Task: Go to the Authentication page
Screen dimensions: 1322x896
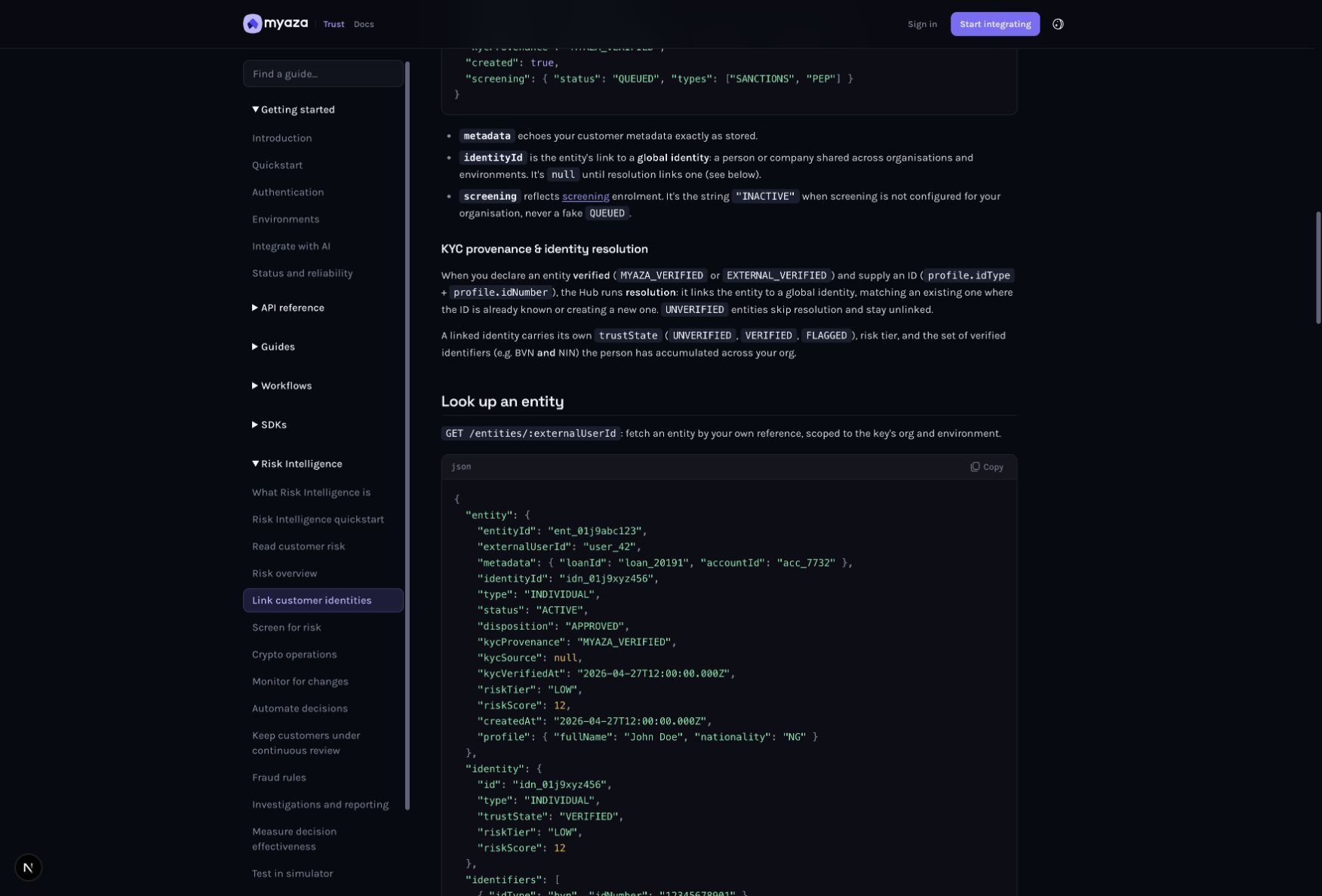Action: point(288,192)
